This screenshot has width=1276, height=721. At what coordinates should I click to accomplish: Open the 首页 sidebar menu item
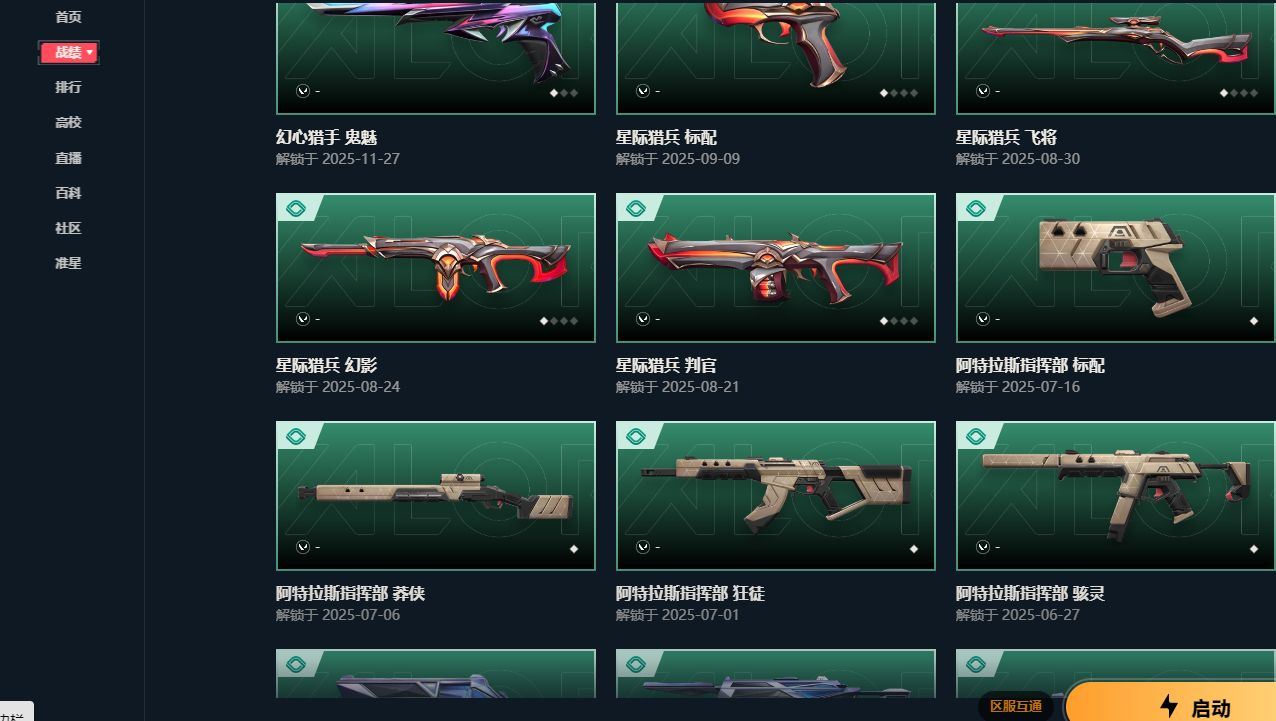[x=68, y=17]
